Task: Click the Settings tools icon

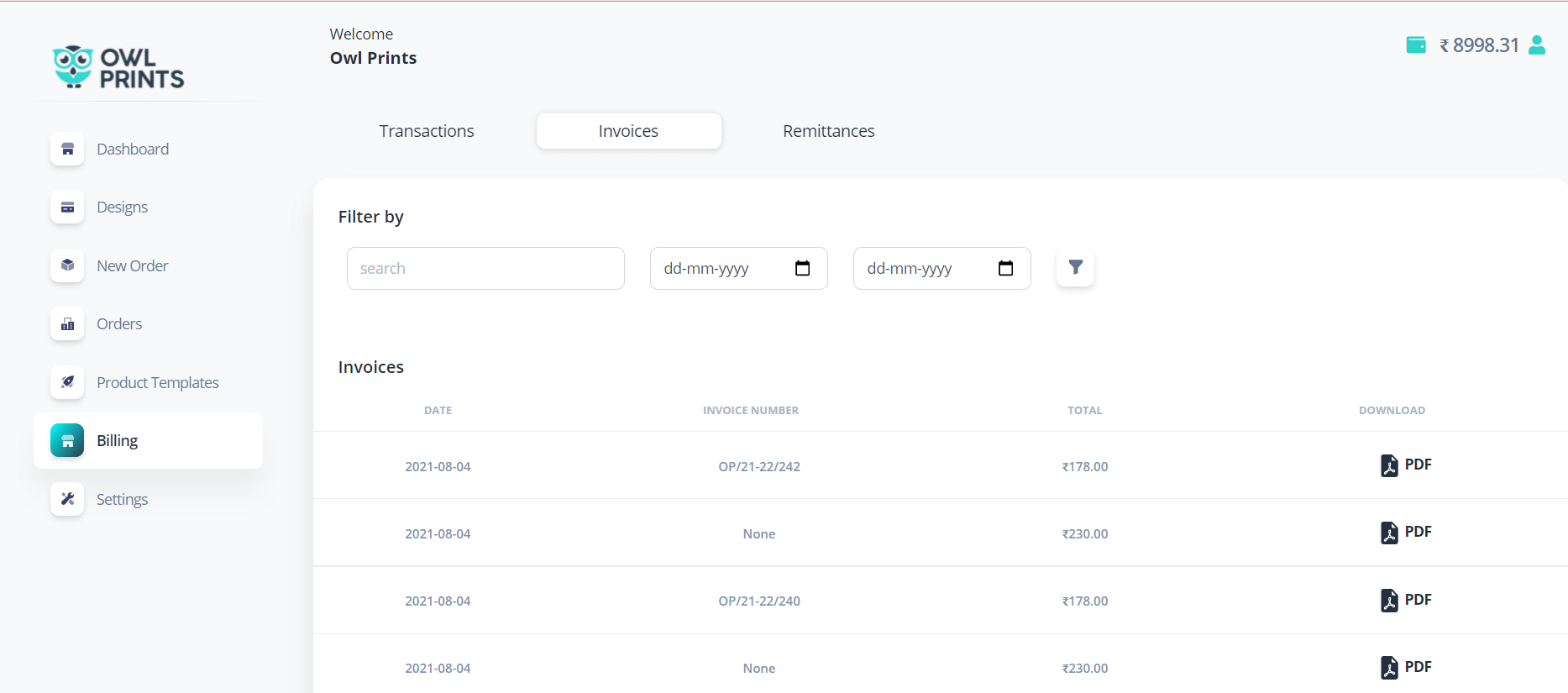Action: click(67, 499)
